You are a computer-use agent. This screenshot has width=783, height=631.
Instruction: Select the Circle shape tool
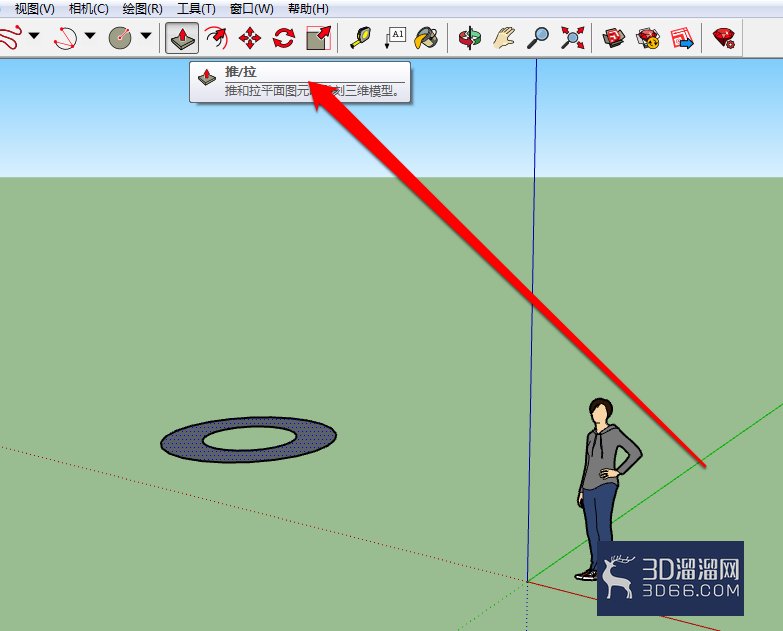pos(120,38)
